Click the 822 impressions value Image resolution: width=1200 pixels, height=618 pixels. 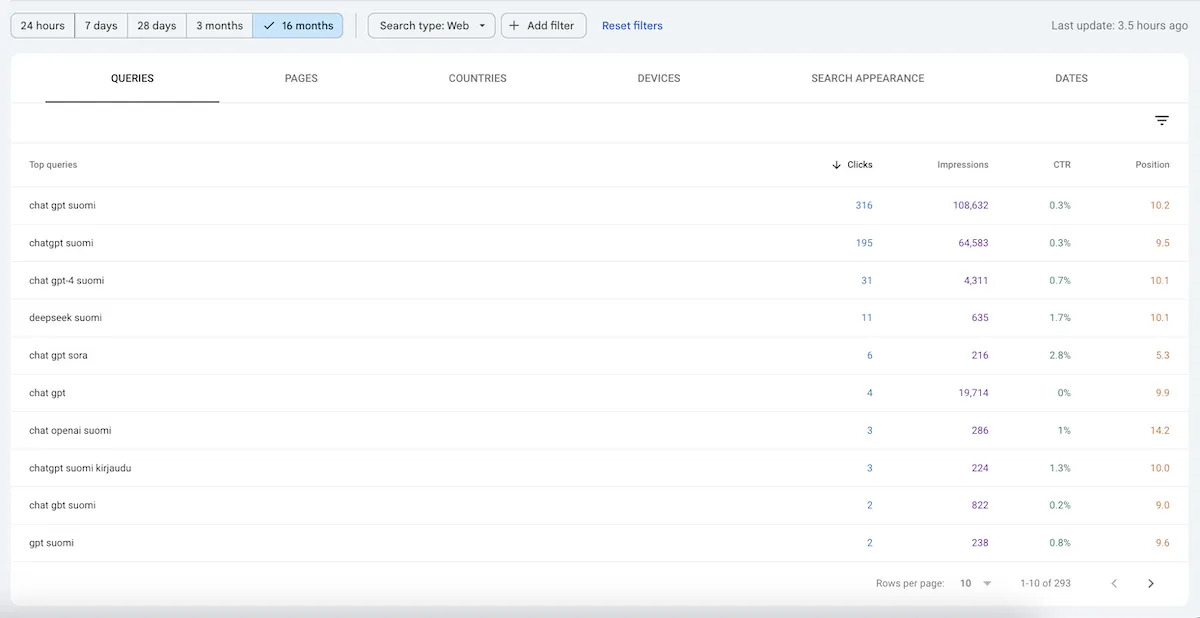(979, 505)
